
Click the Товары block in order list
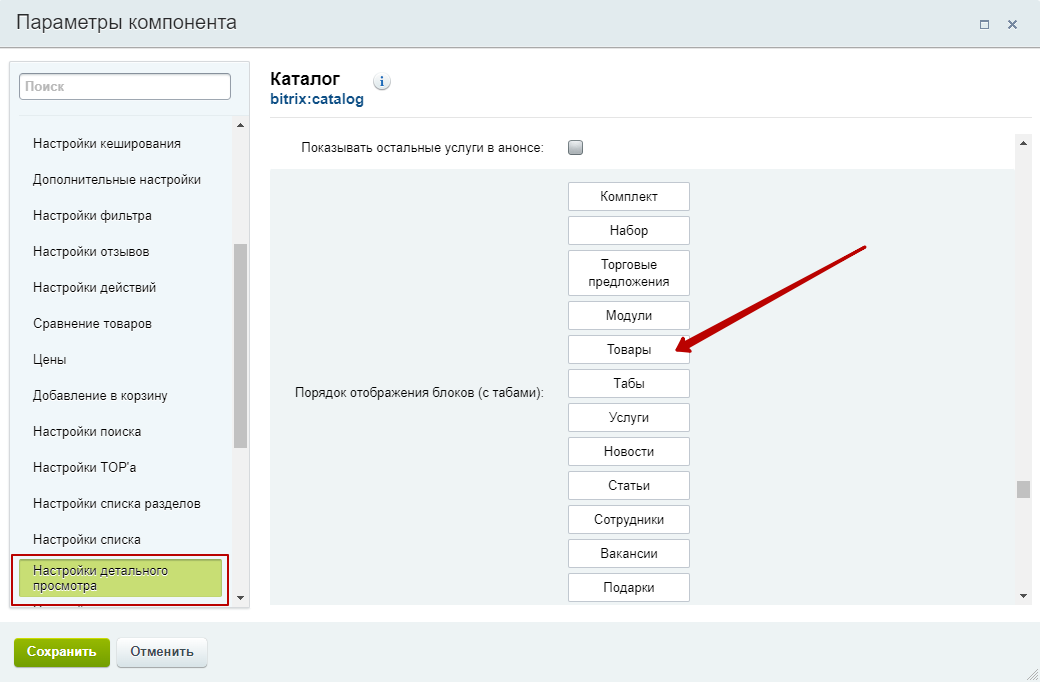628,349
